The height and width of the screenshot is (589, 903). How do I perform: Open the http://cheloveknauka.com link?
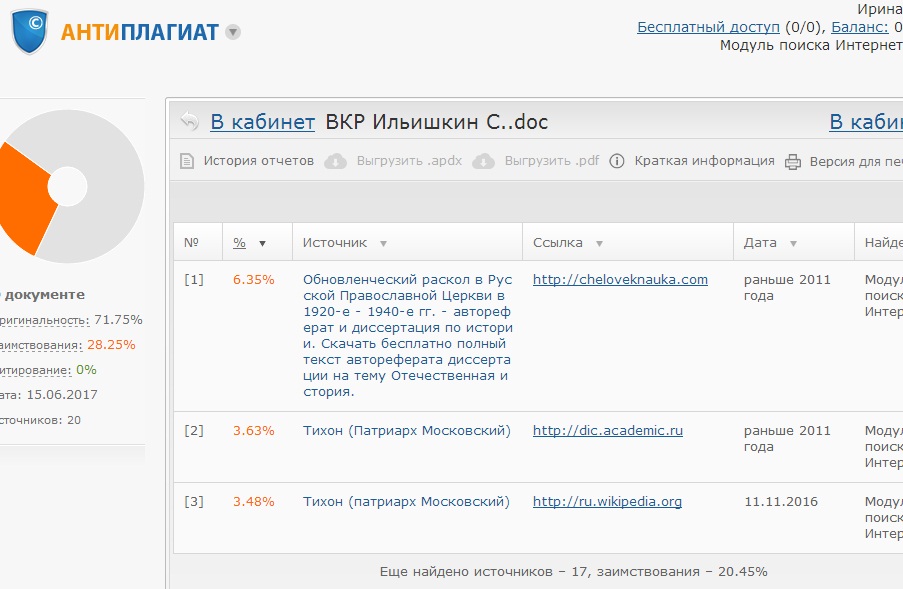(620, 280)
